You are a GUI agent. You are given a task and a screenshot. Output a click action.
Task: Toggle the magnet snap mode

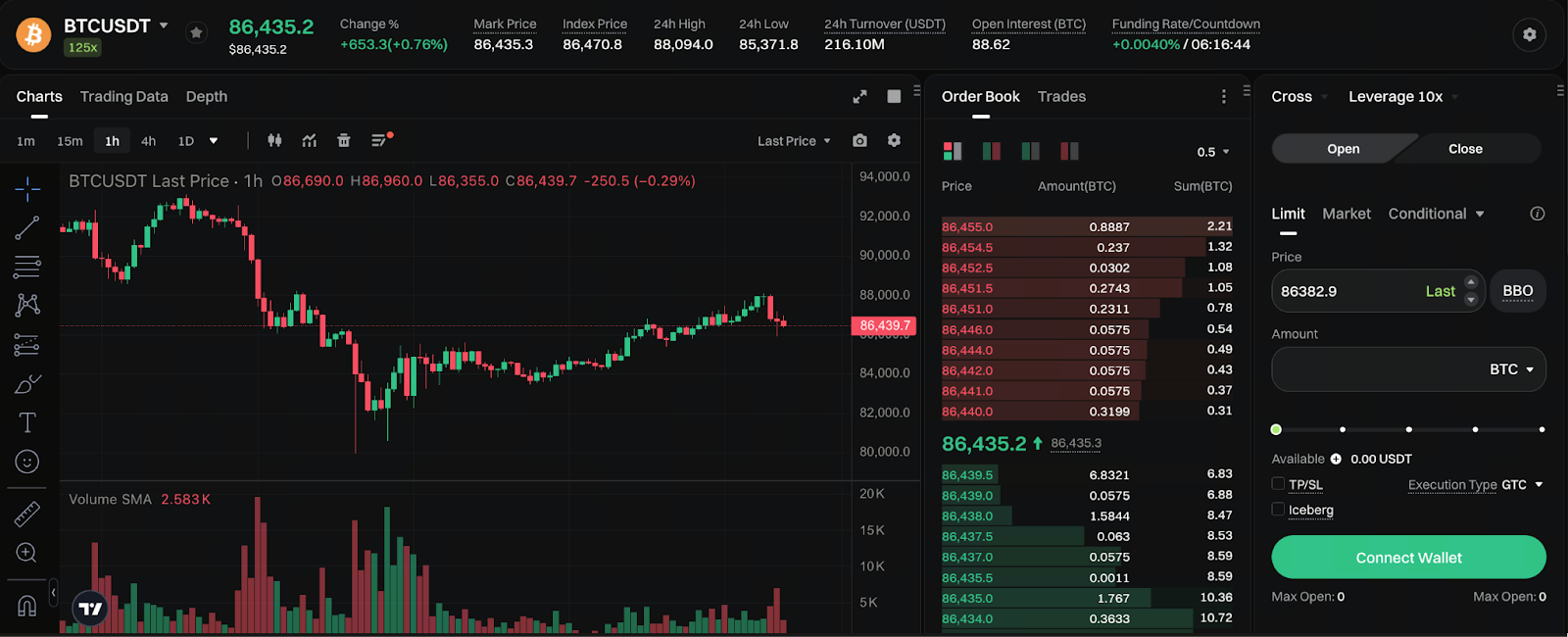pyautogui.click(x=27, y=606)
